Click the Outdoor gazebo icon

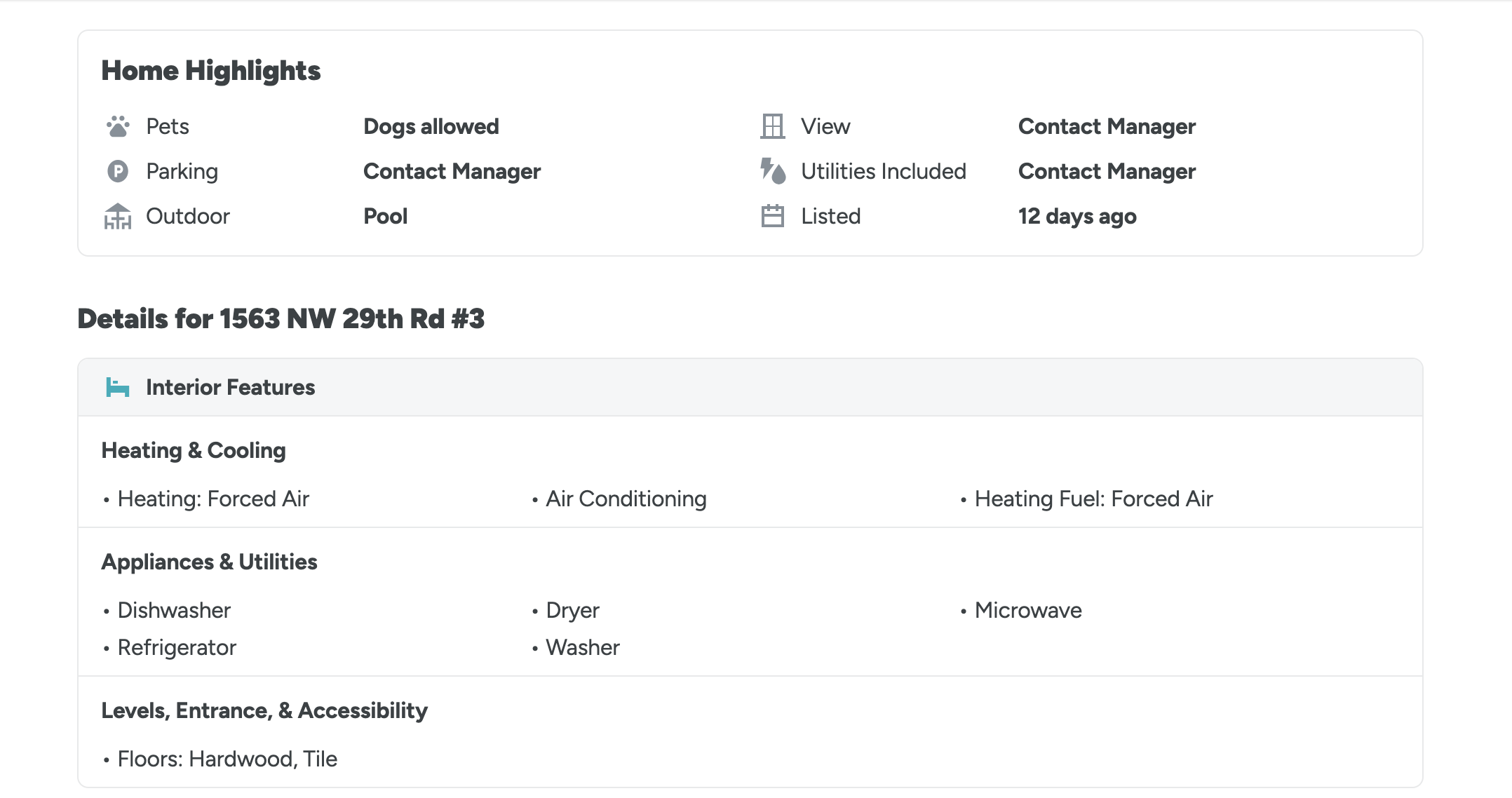[118, 216]
